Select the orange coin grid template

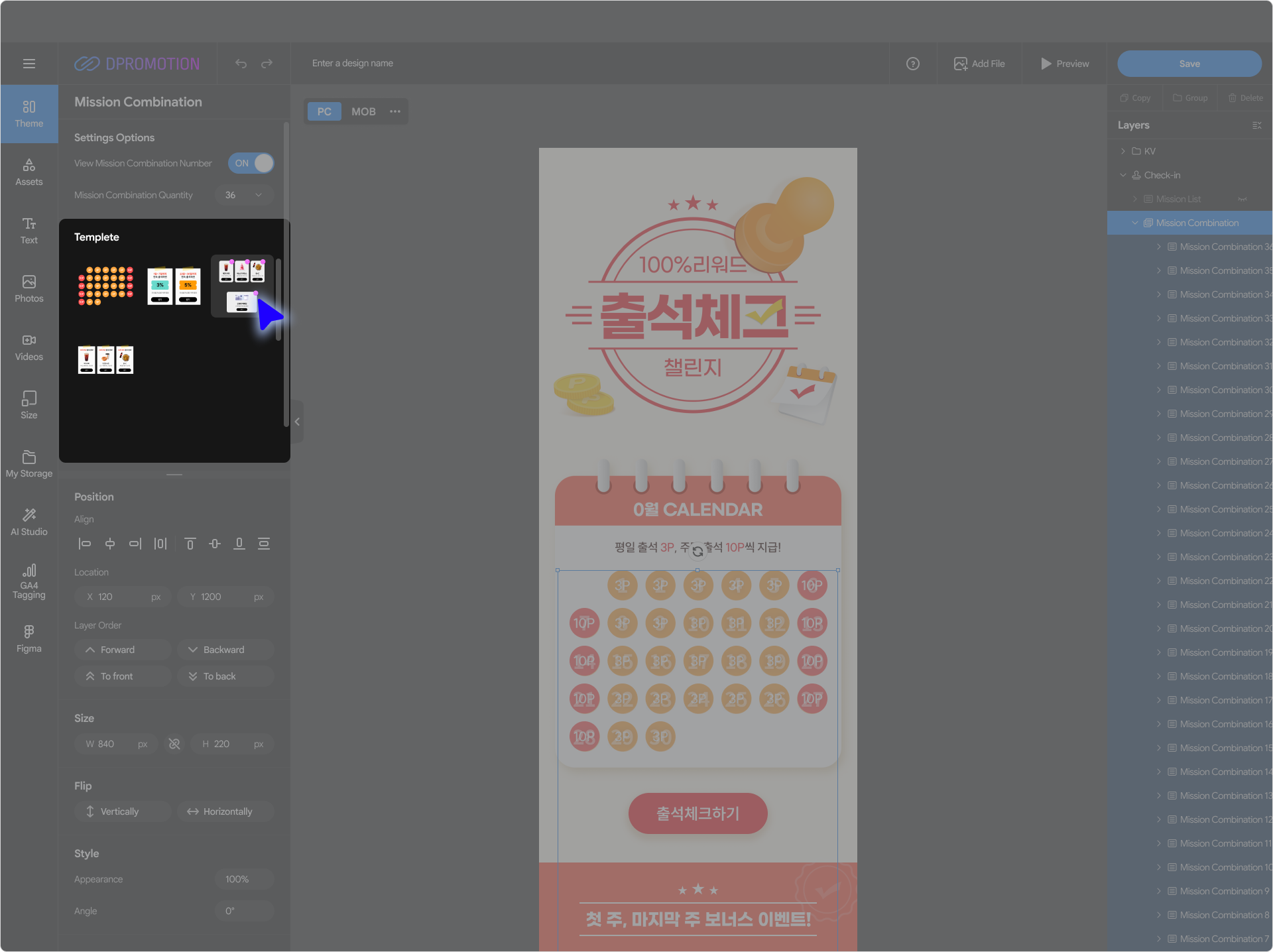coord(105,286)
